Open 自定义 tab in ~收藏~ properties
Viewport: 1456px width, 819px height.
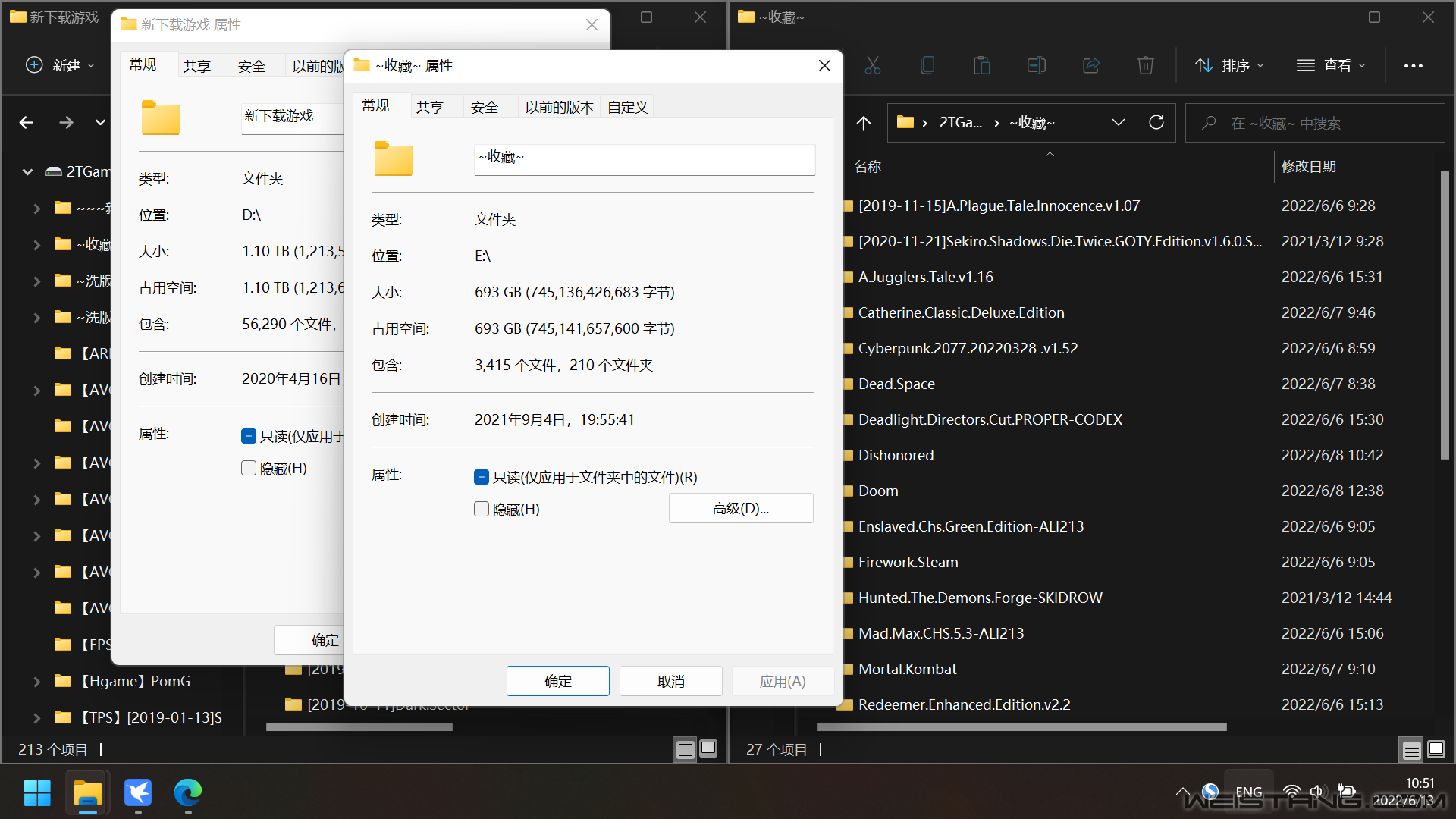coord(628,107)
